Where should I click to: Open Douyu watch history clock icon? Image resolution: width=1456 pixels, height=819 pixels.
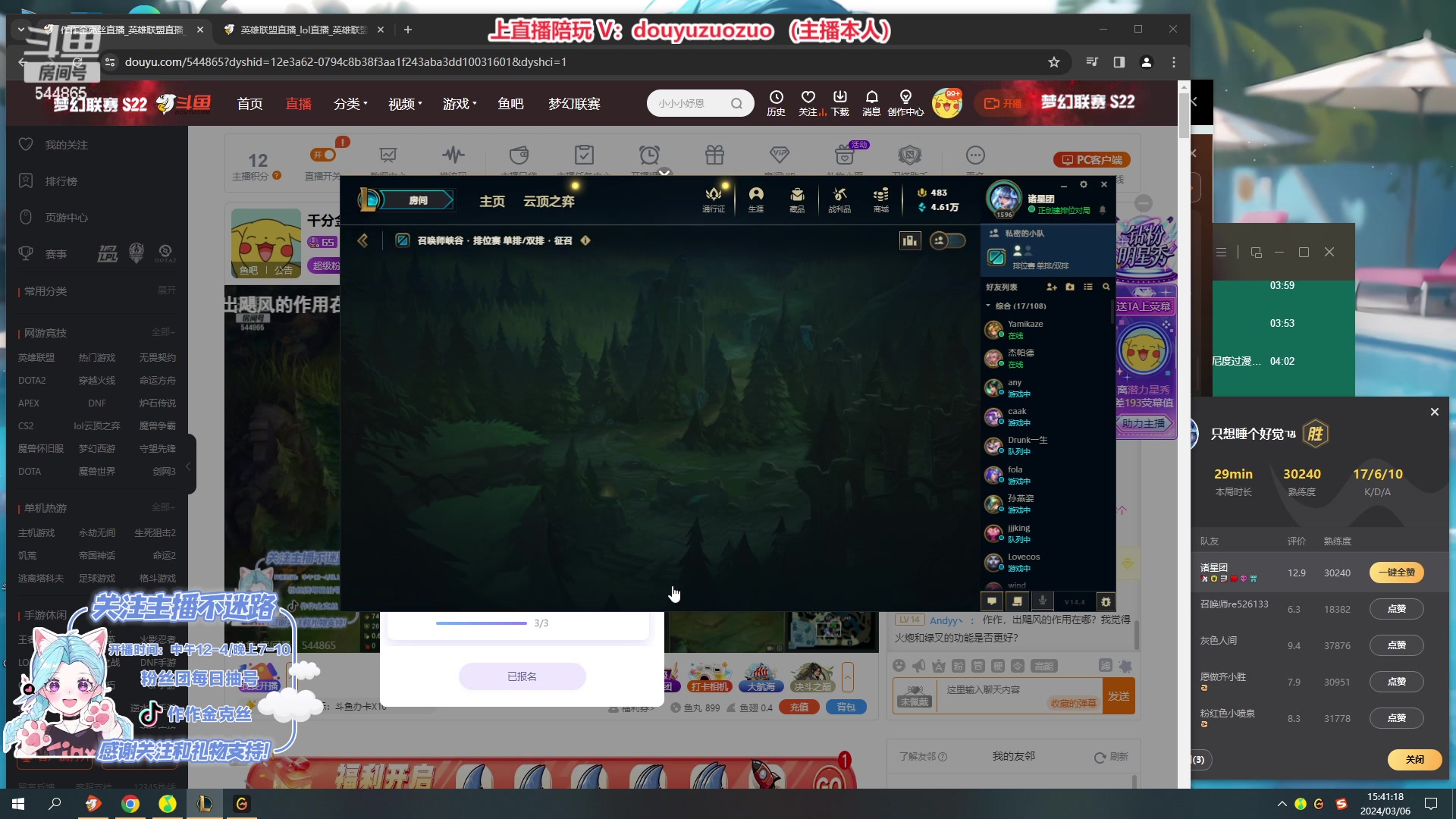776,103
